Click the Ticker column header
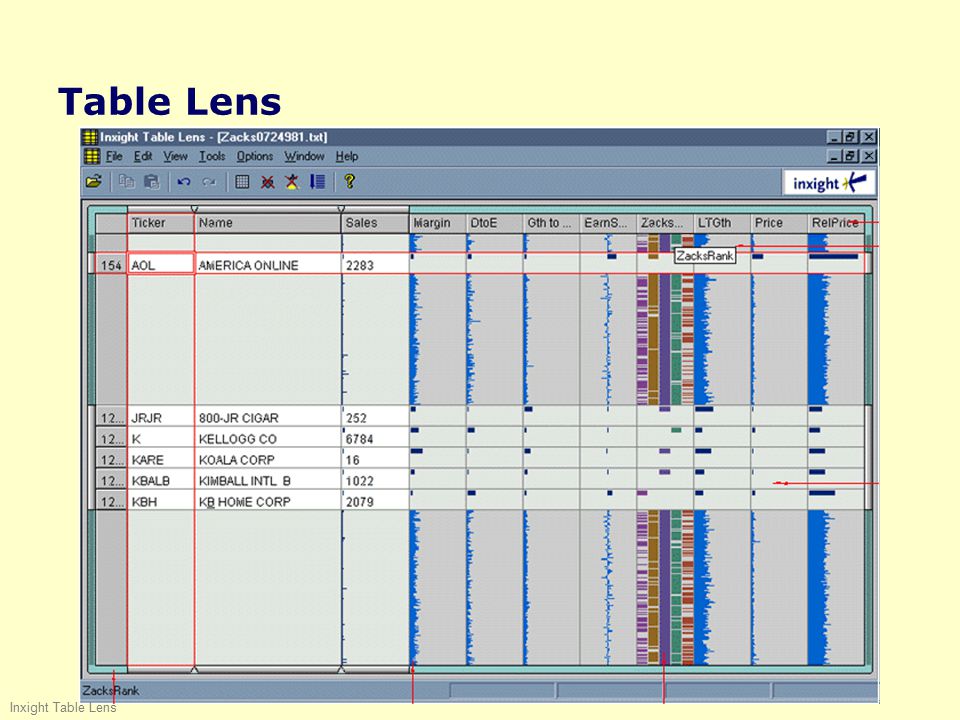 tap(161, 223)
